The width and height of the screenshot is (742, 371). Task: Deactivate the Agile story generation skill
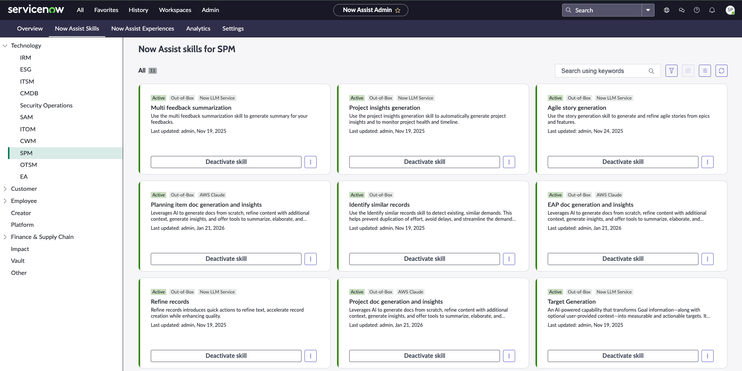point(623,162)
